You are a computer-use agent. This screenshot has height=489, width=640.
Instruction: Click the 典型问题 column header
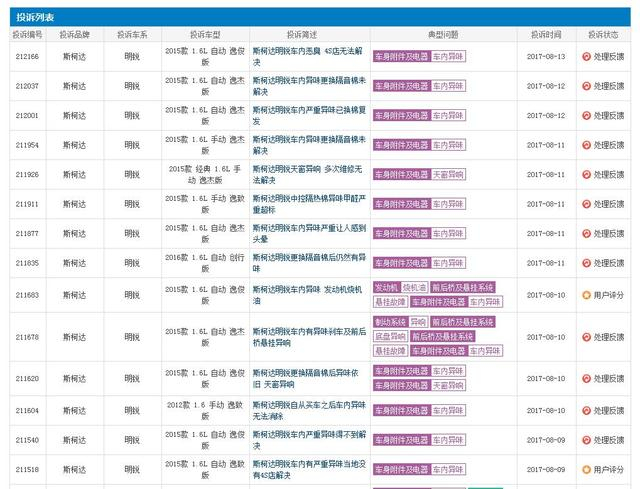(443, 35)
